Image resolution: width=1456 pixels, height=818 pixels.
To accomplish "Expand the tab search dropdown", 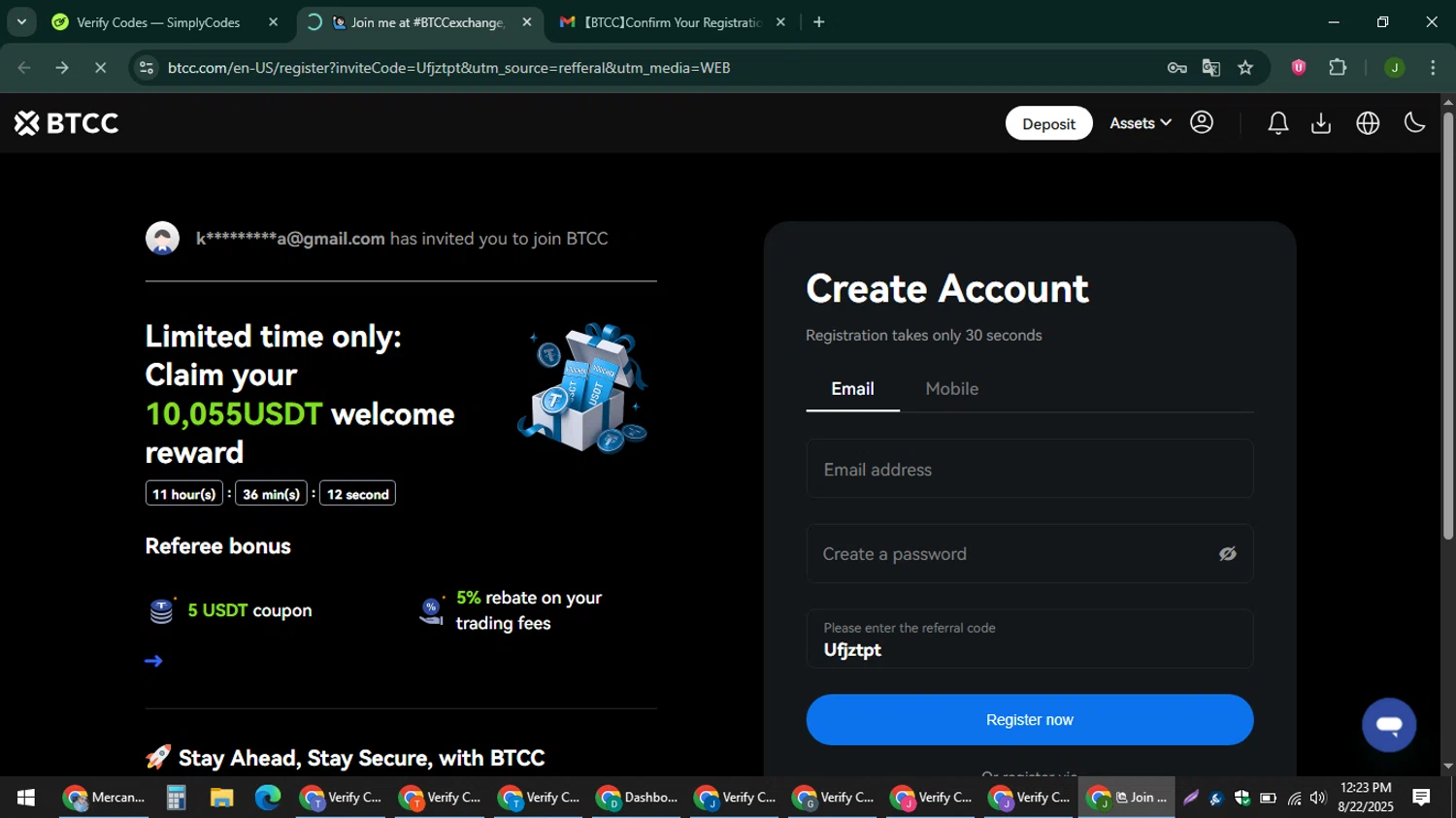I will 21,21.
